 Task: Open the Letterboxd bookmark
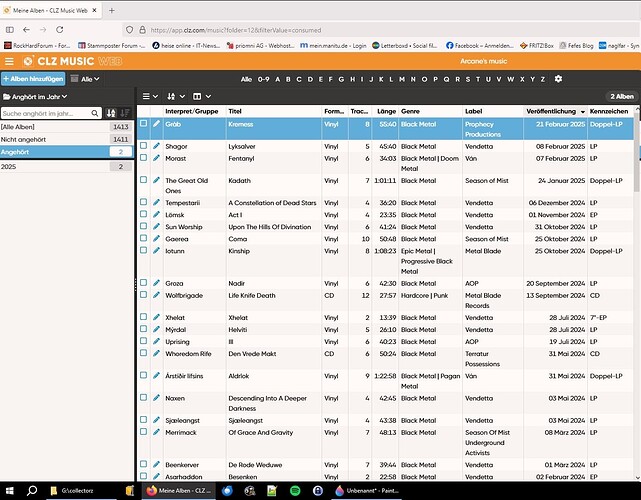click(x=405, y=46)
